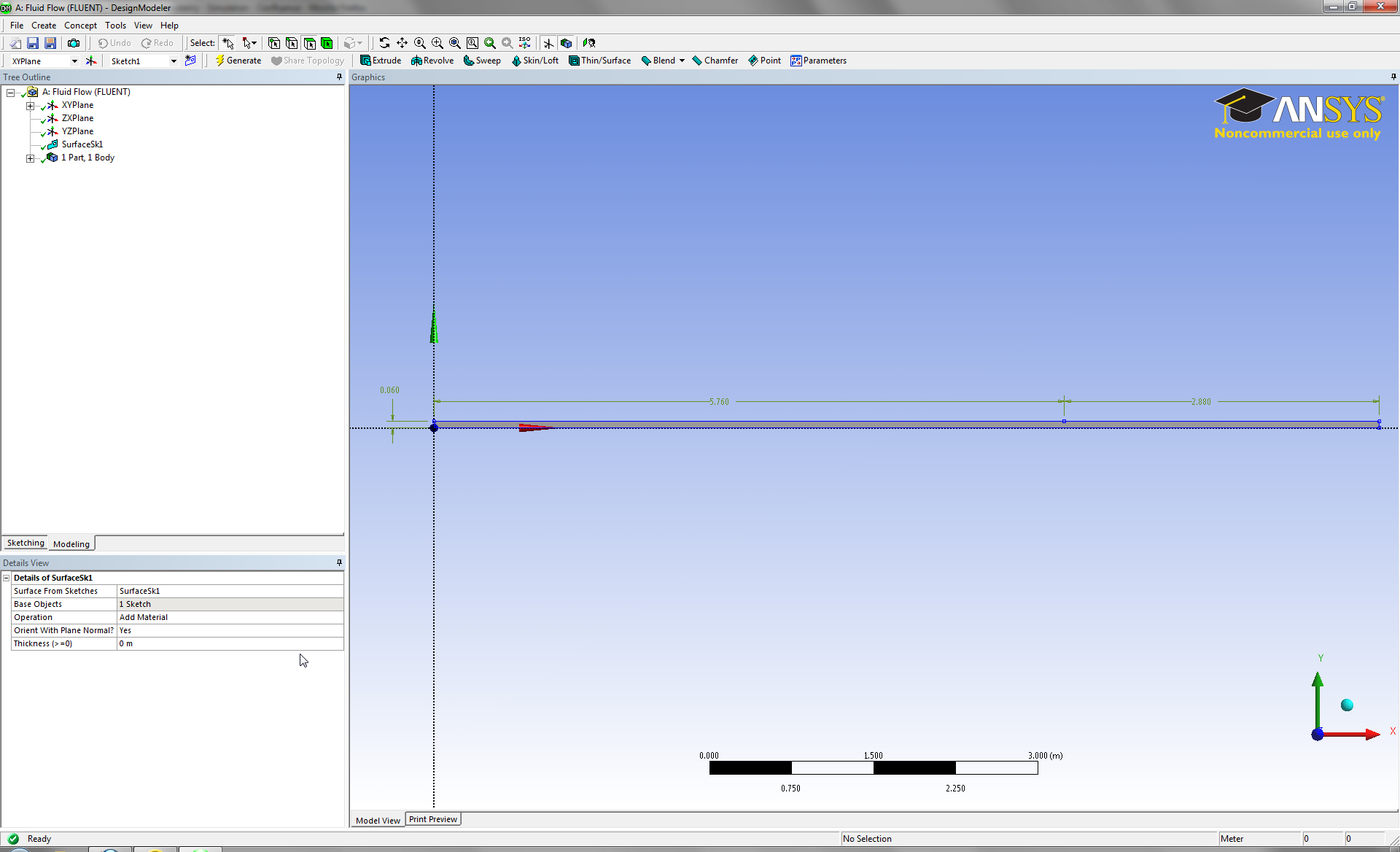Screen dimensions: 1400x852
Task: Select the Rotate view tool
Action: click(x=384, y=43)
